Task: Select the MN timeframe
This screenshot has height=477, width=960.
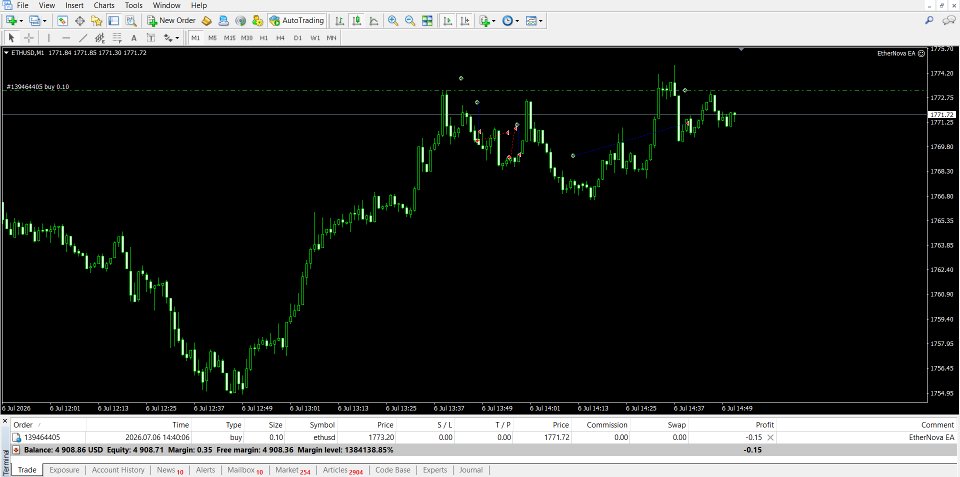Action: click(331, 38)
